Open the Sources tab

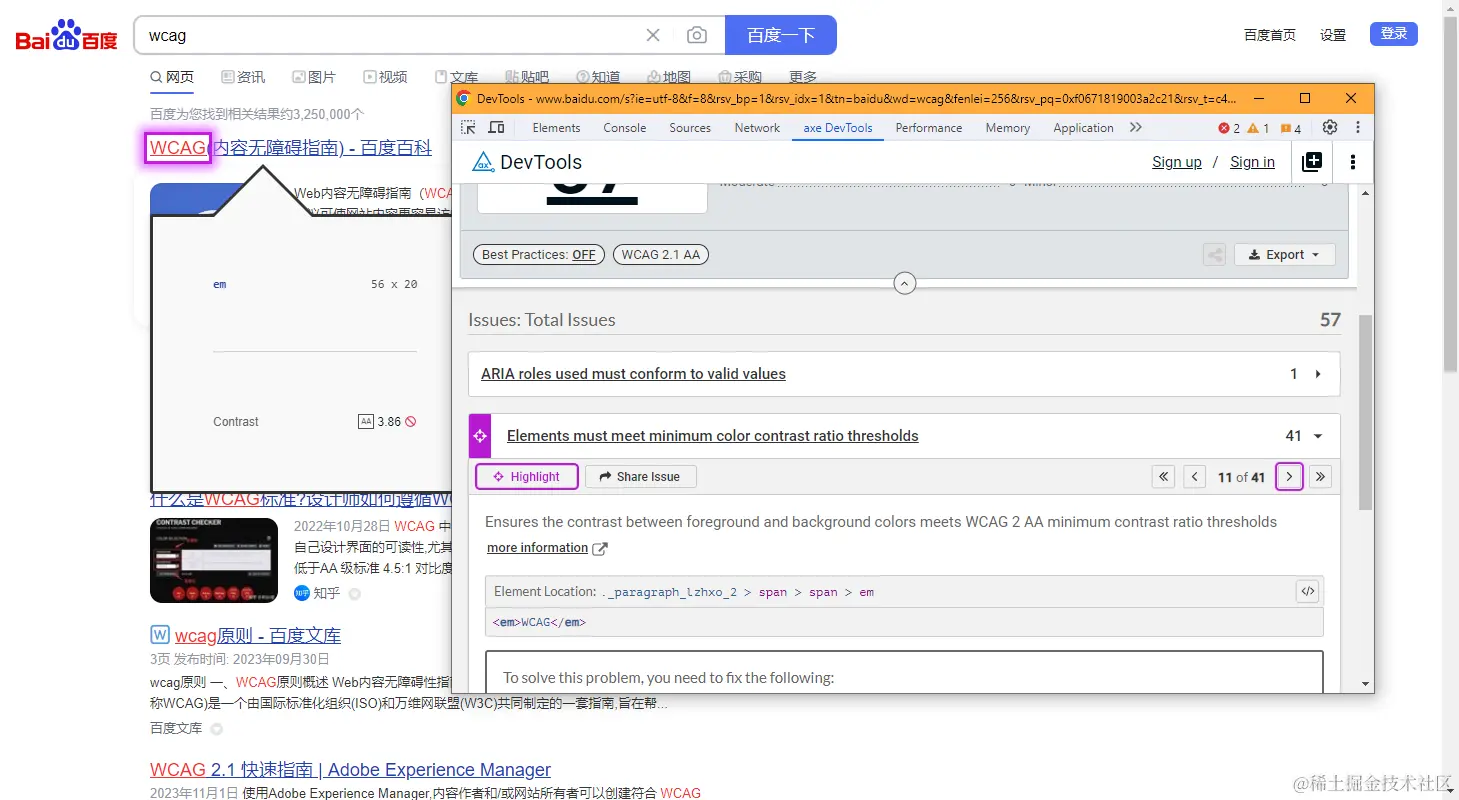(x=690, y=128)
